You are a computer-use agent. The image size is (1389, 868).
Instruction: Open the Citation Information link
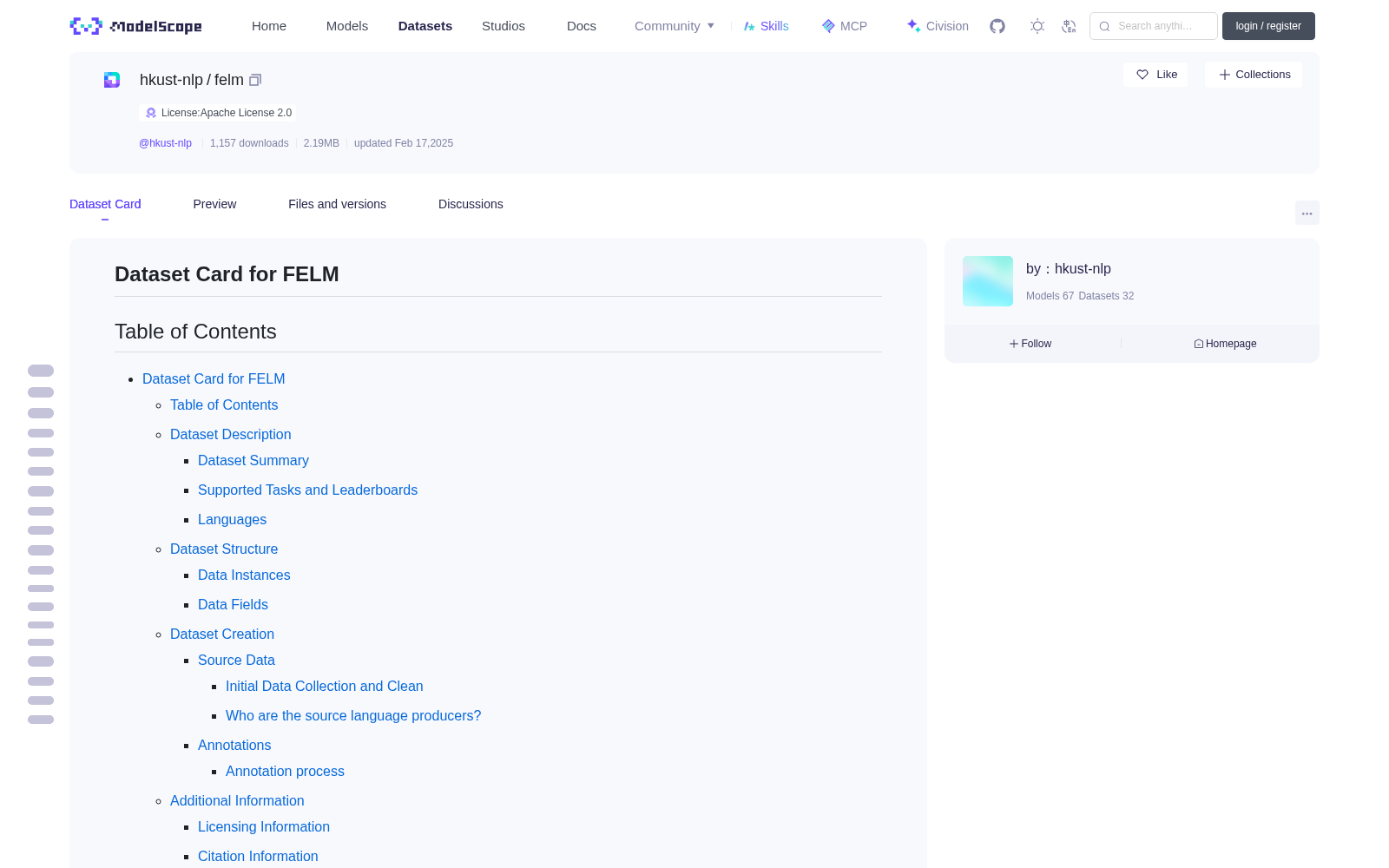(x=258, y=856)
